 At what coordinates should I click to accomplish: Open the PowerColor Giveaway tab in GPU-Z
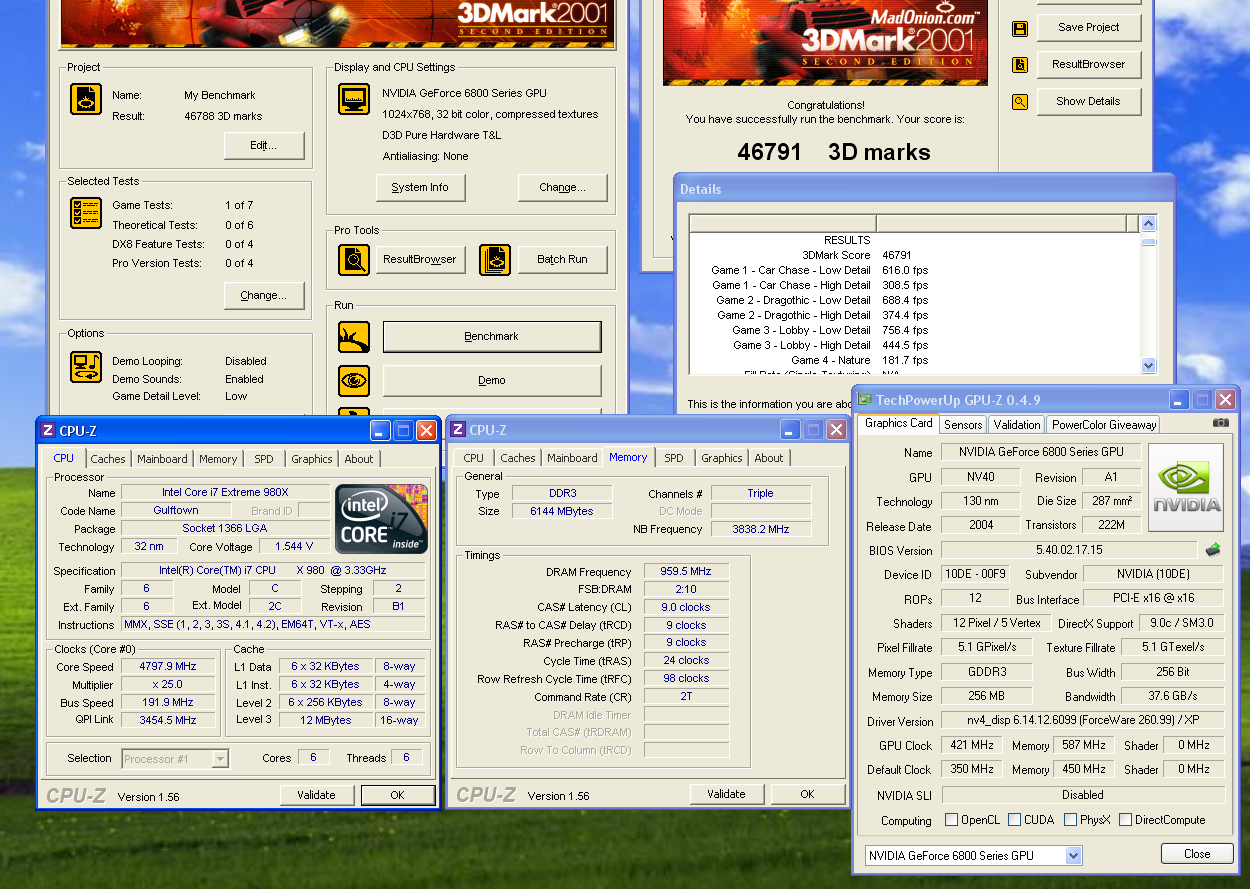tap(1104, 425)
